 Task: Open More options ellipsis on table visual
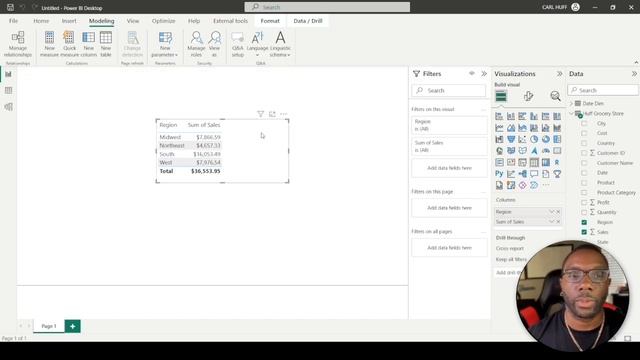284,114
